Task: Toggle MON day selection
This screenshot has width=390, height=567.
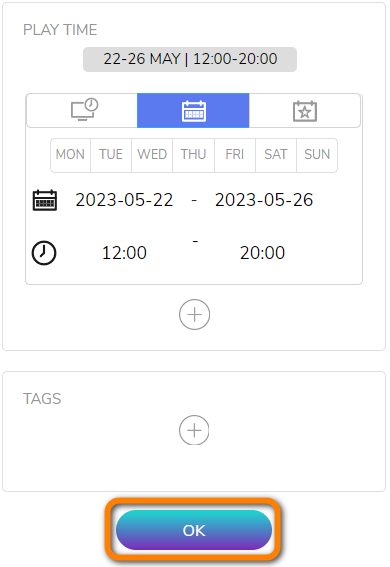Action: [x=70, y=155]
